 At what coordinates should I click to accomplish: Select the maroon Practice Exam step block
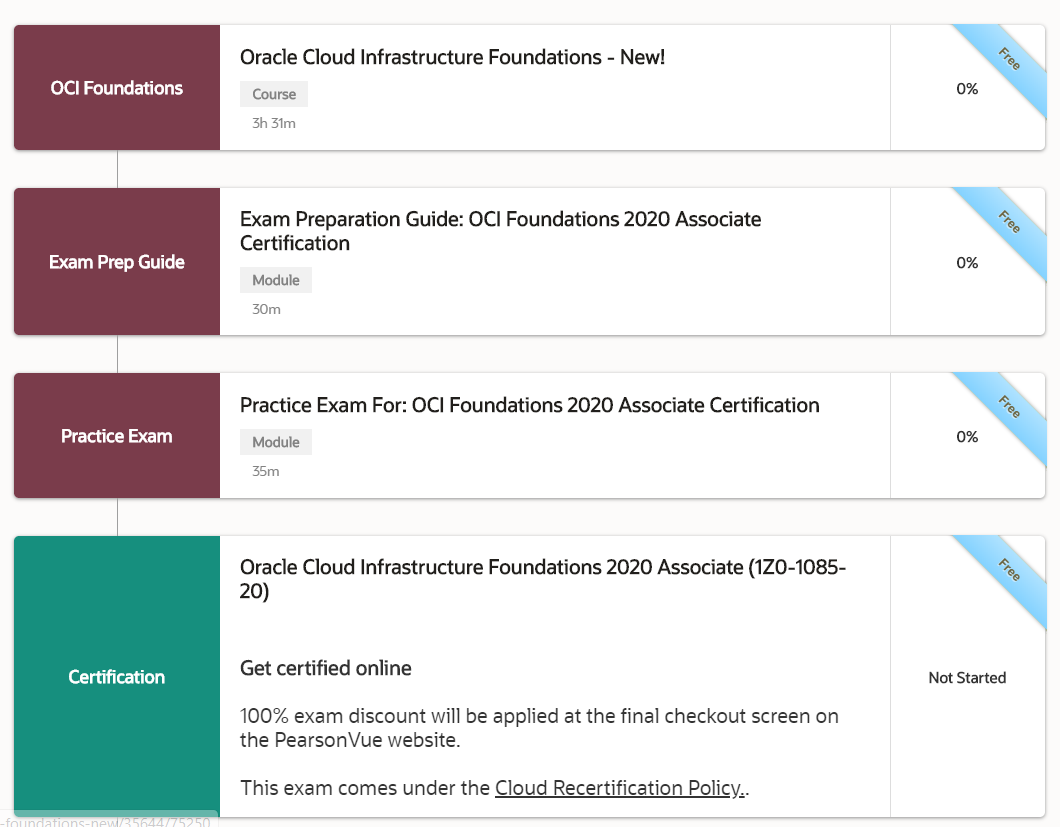(117, 436)
